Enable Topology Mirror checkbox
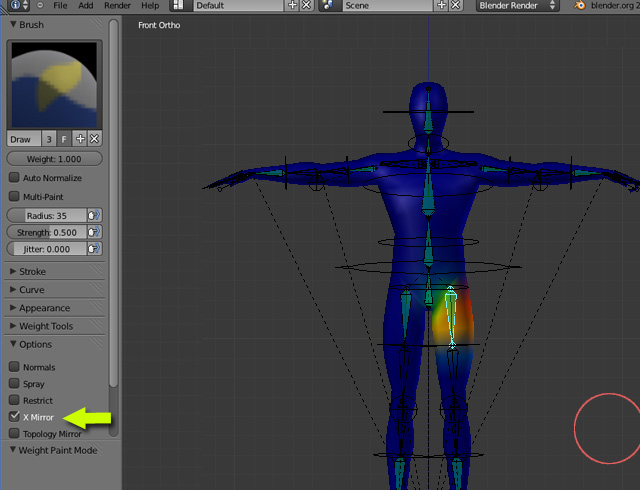This screenshot has width=640, height=490. pos(14,433)
